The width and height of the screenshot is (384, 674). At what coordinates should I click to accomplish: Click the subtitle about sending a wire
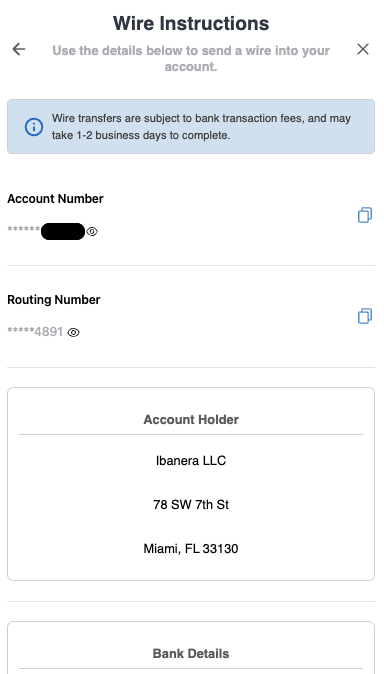(191, 58)
